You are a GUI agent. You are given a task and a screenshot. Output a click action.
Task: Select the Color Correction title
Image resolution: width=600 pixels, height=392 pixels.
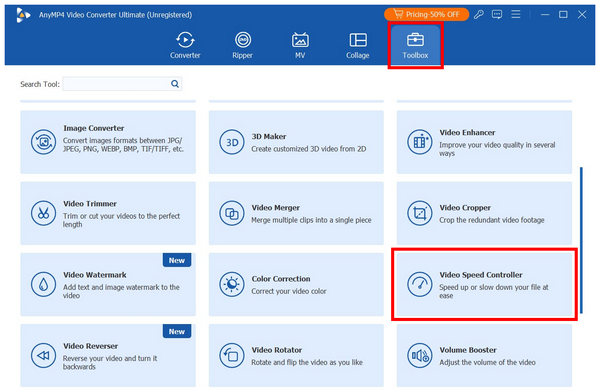pyautogui.click(x=281, y=279)
